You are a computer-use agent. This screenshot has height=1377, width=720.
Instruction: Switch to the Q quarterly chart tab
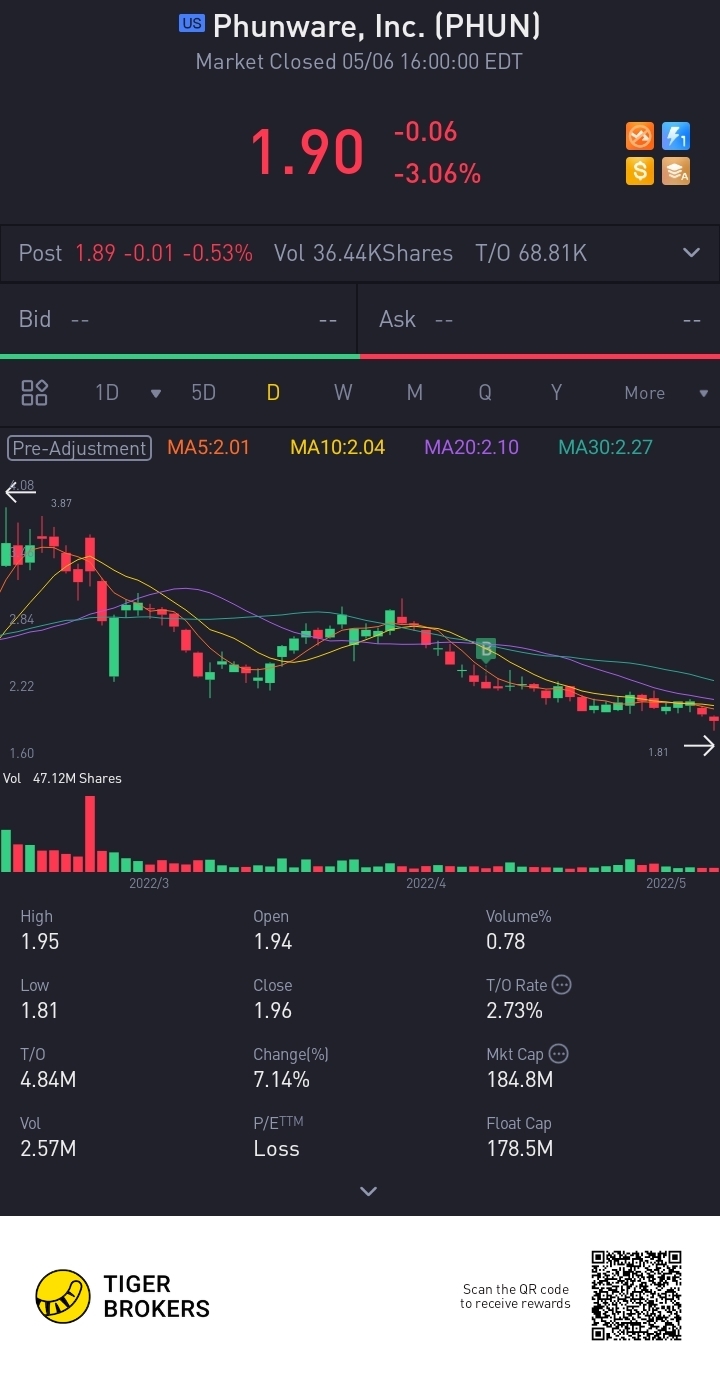coord(485,393)
